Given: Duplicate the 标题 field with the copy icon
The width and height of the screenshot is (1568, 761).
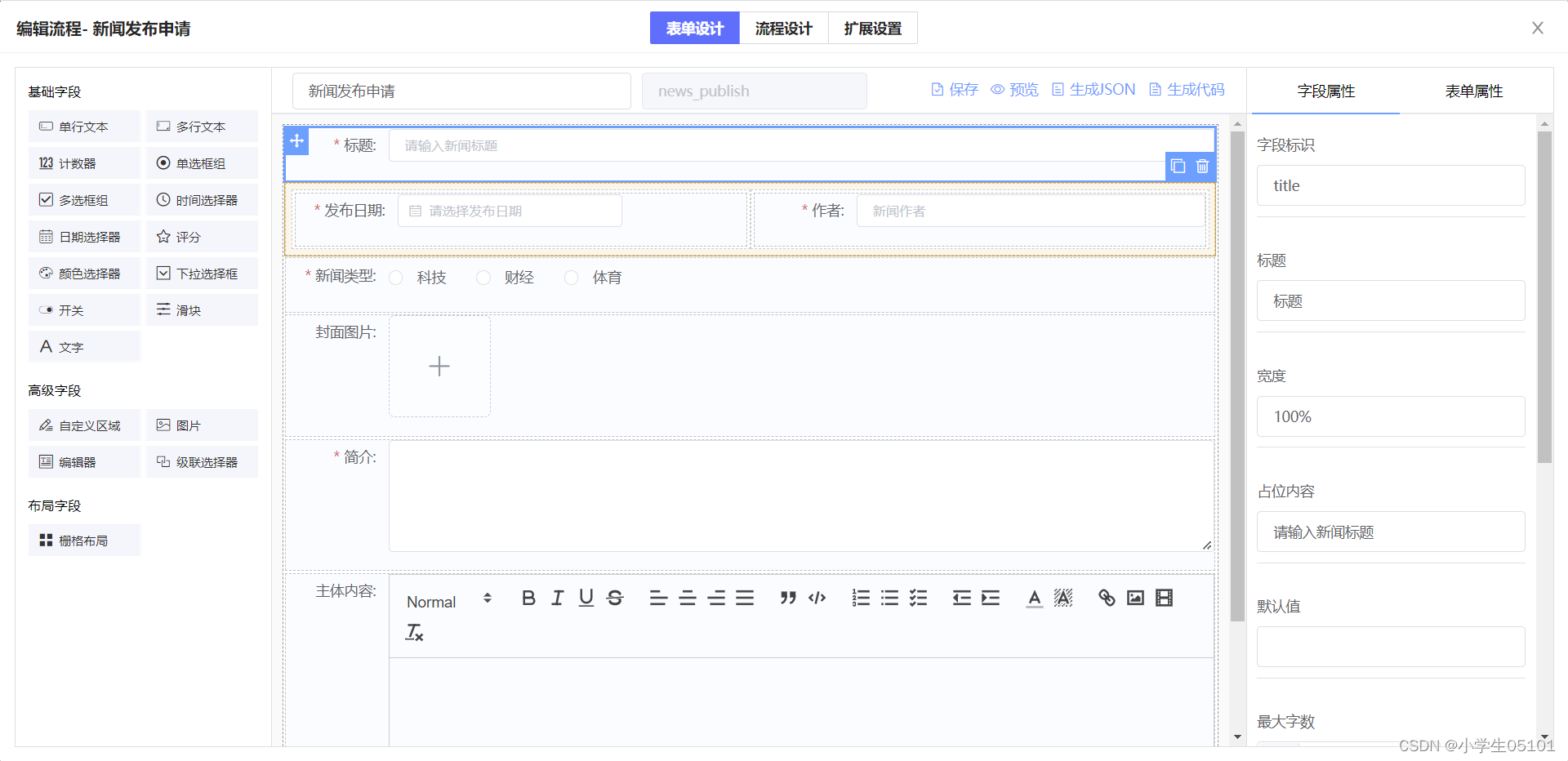Looking at the screenshot, I should 1178,166.
